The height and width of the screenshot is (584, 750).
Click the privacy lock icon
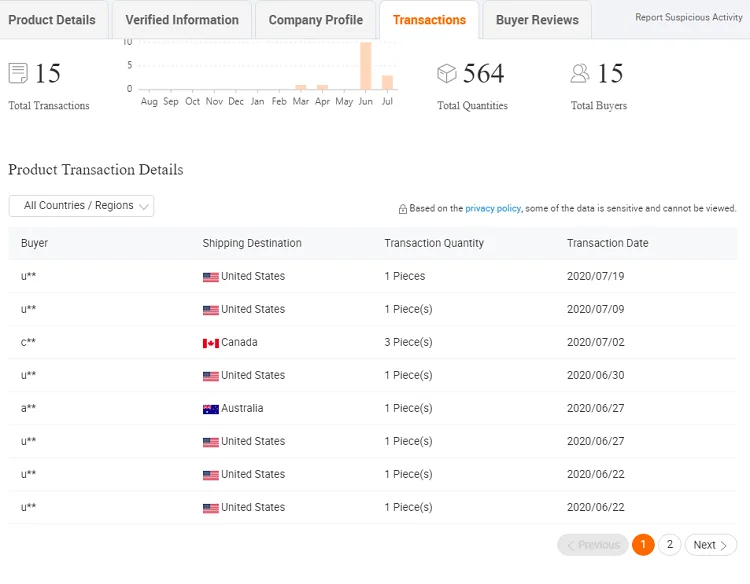point(403,209)
